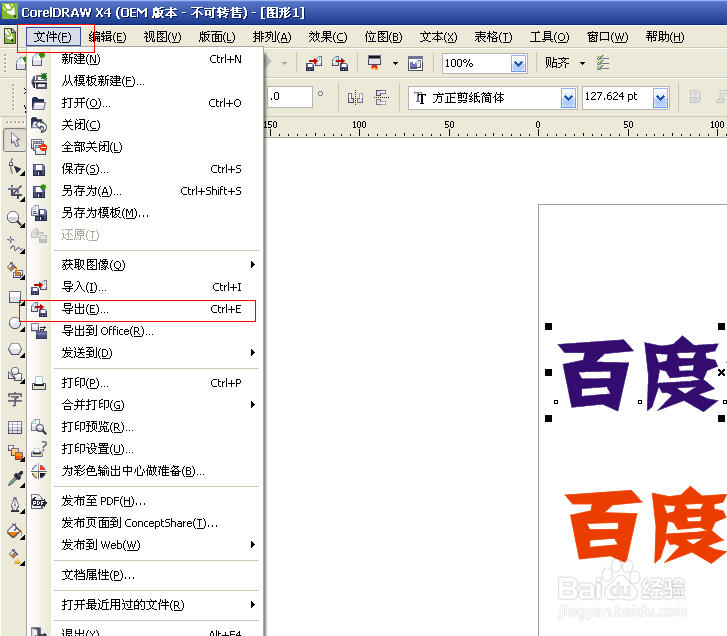Open the 工具 menu
The height and width of the screenshot is (636, 727).
click(549, 37)
